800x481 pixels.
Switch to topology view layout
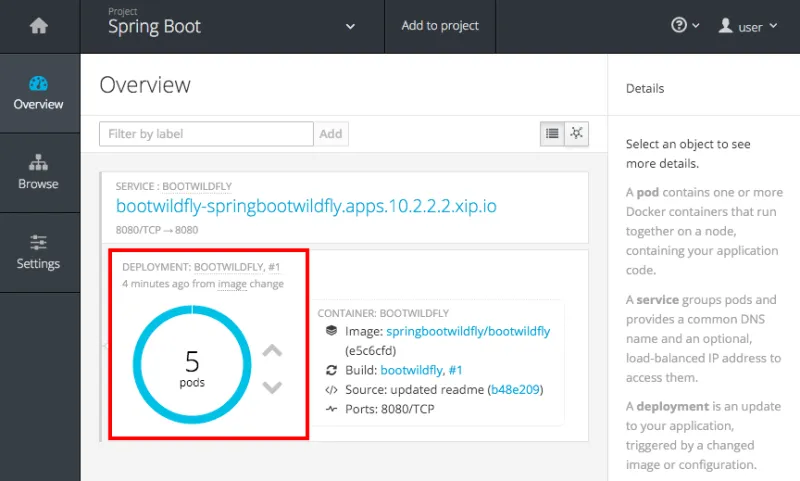coord(577,133)
